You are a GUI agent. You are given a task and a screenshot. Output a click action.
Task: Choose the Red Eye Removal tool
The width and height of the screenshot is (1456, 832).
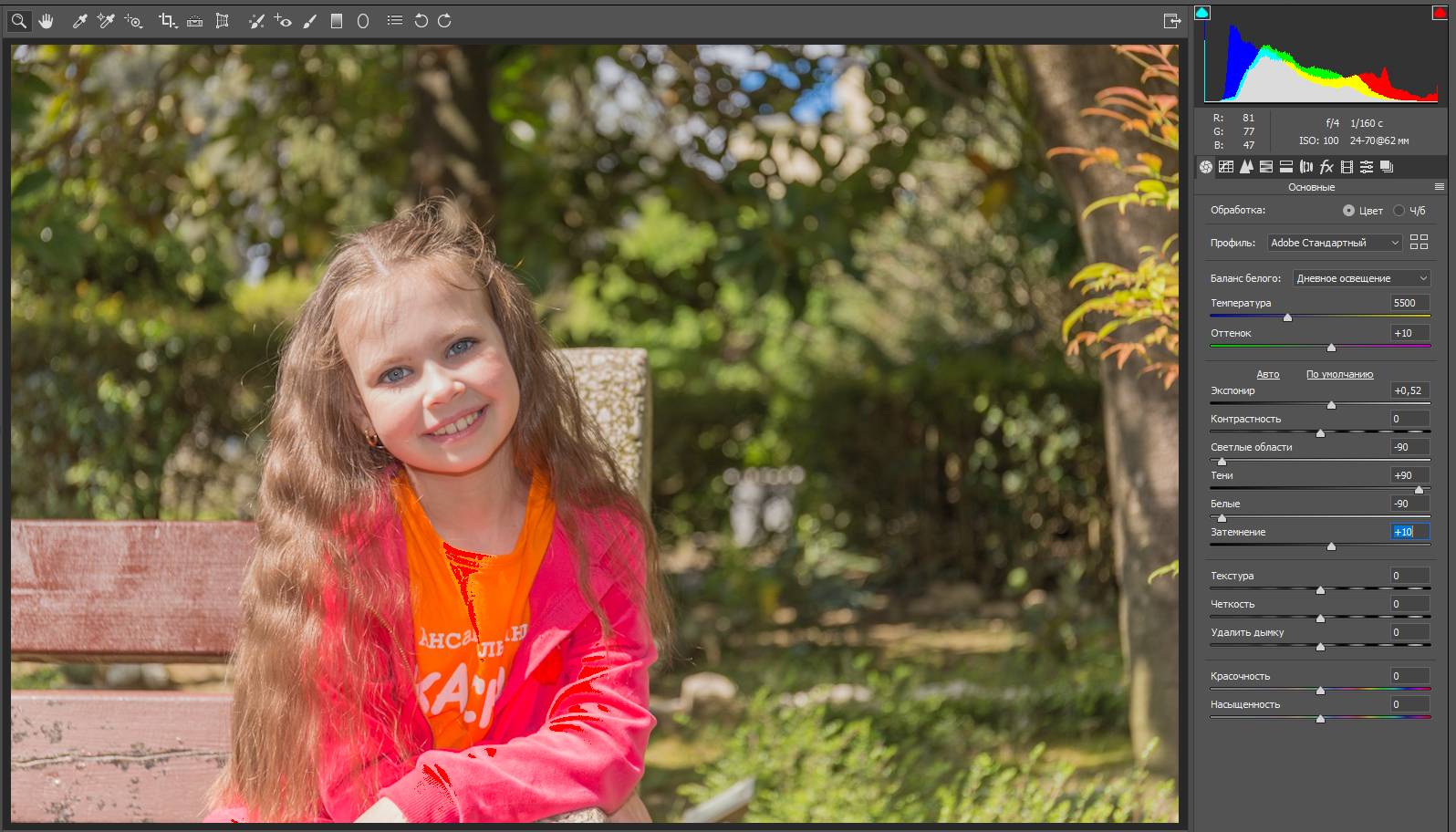coord(283,21)
